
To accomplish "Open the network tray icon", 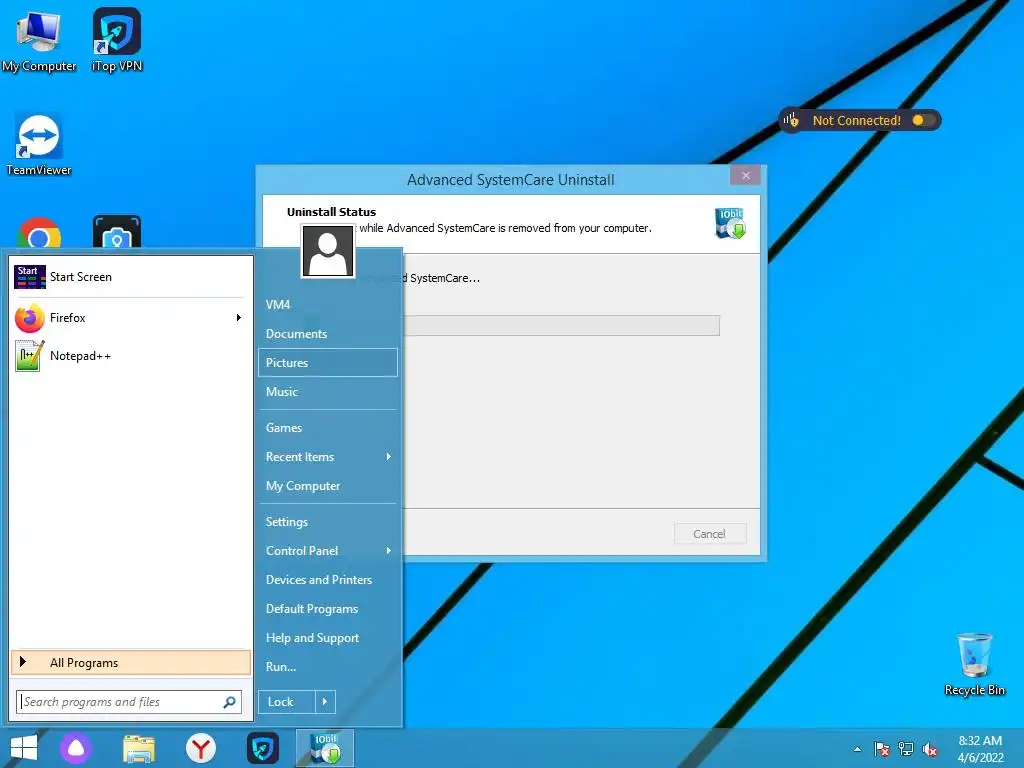I will (x=906, y=749).
